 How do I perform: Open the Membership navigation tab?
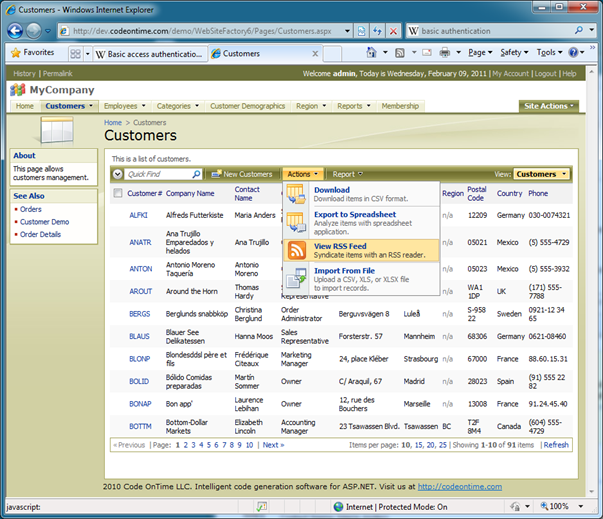coord(400,106)
